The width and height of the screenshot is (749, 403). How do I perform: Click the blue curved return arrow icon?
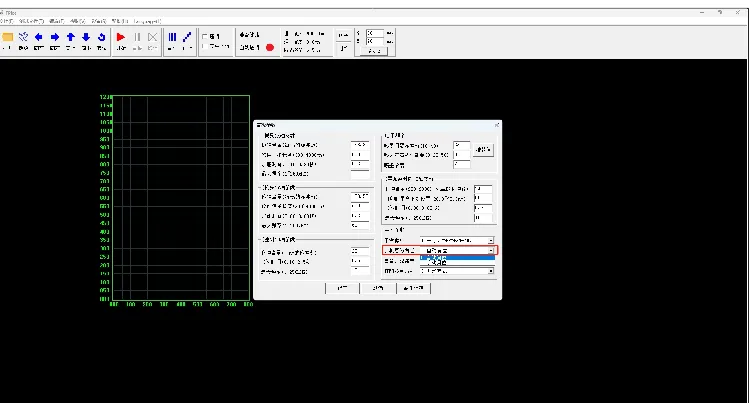(101, 37)
